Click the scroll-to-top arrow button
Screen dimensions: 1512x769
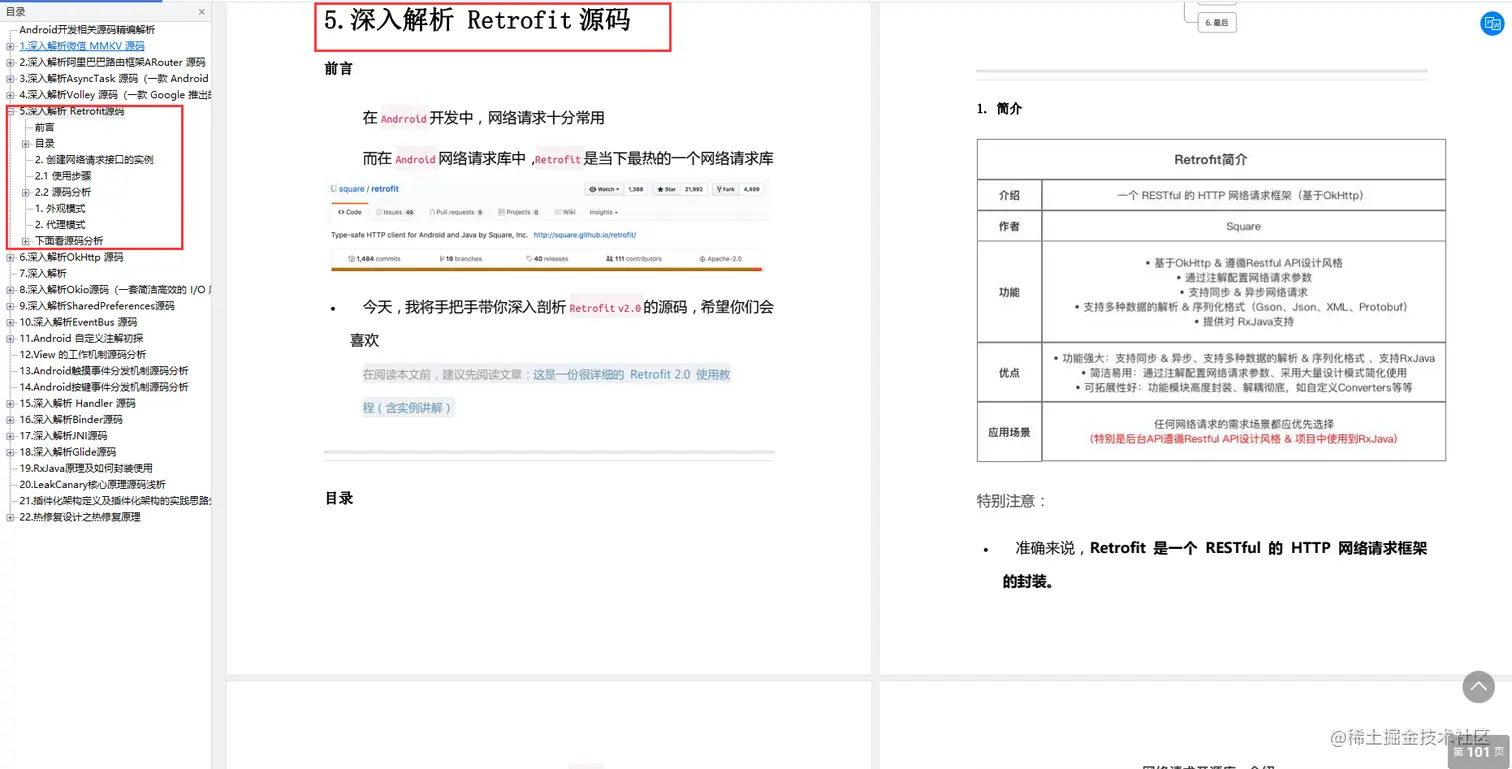(1478, 687)
